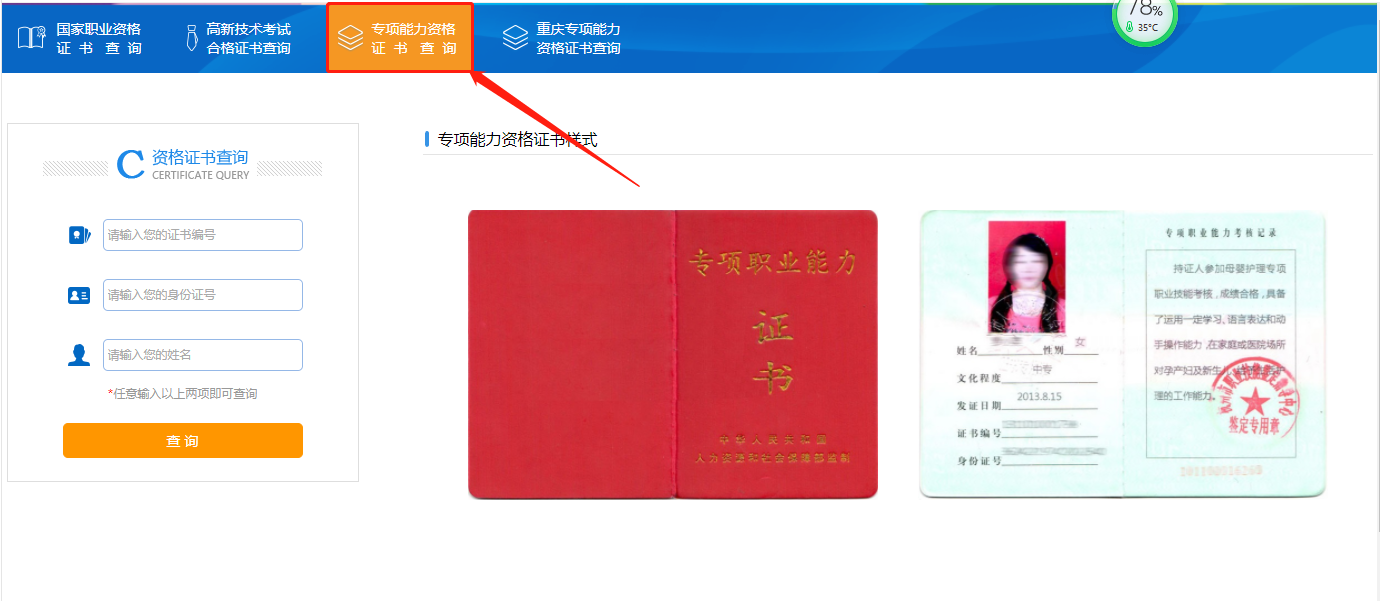1380x601 pixels.
Task: Click the orange 查询 button
Action: (183, 441)
